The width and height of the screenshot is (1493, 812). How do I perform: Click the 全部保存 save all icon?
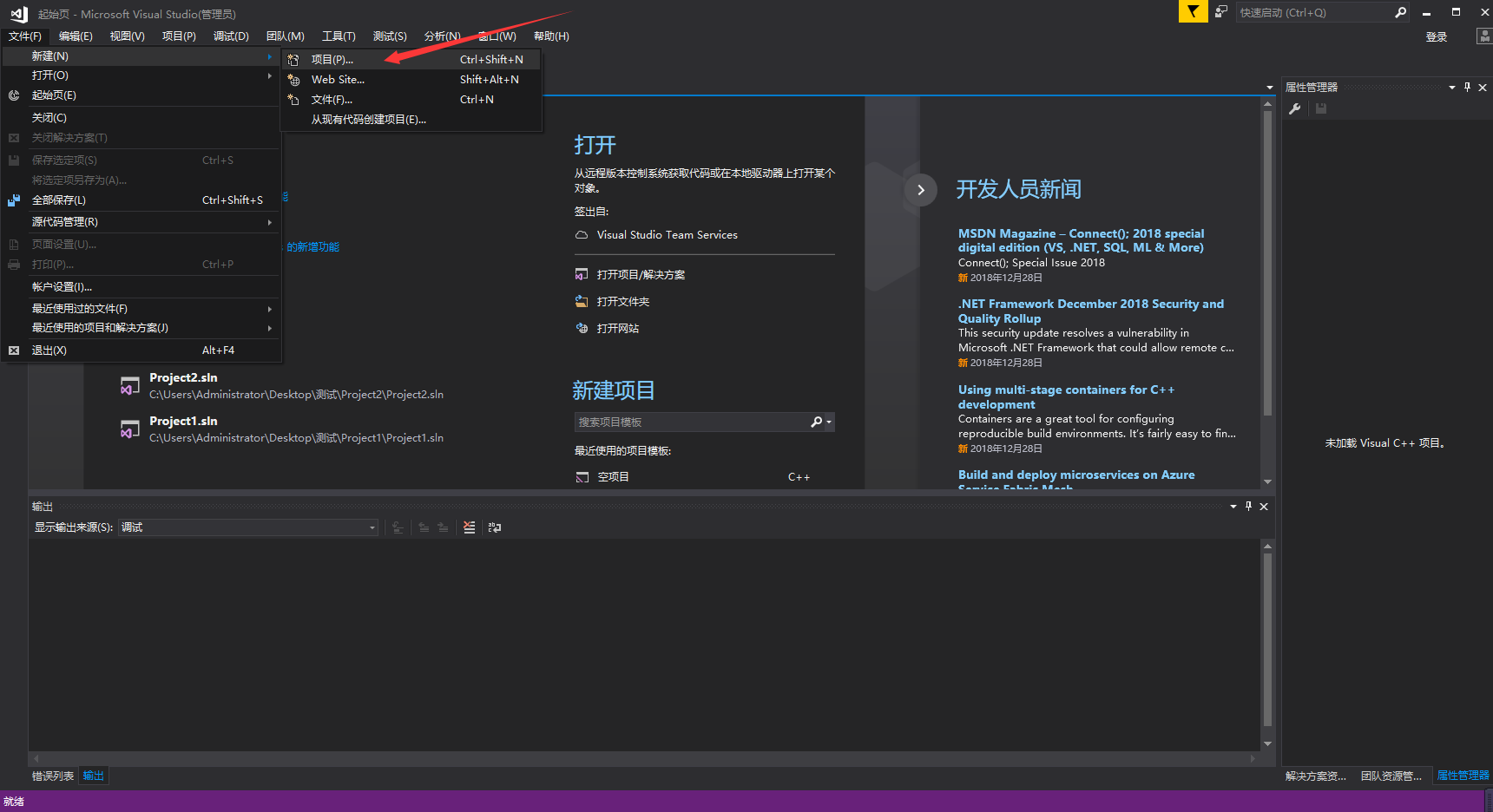click(14, 200)
